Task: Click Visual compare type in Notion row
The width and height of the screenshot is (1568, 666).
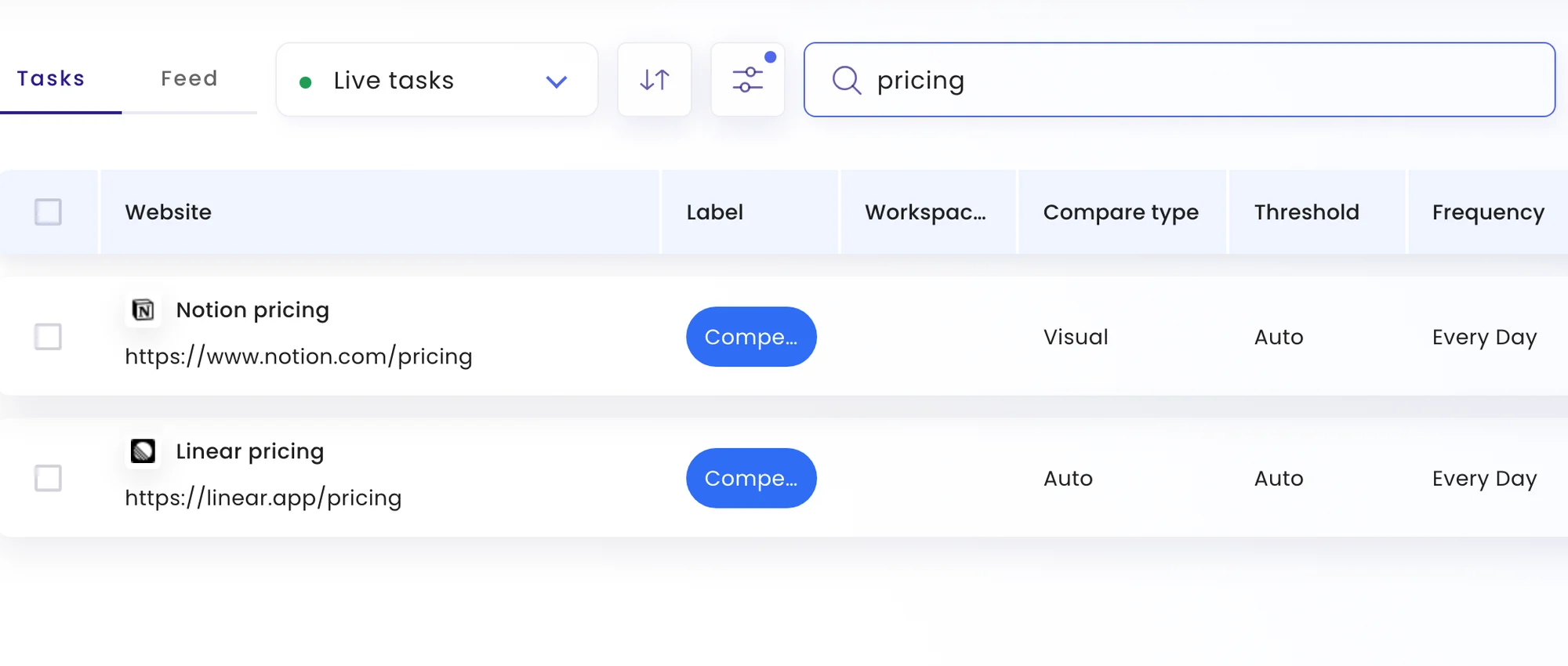Action: pyautogui.click(x=1076, y=337)
